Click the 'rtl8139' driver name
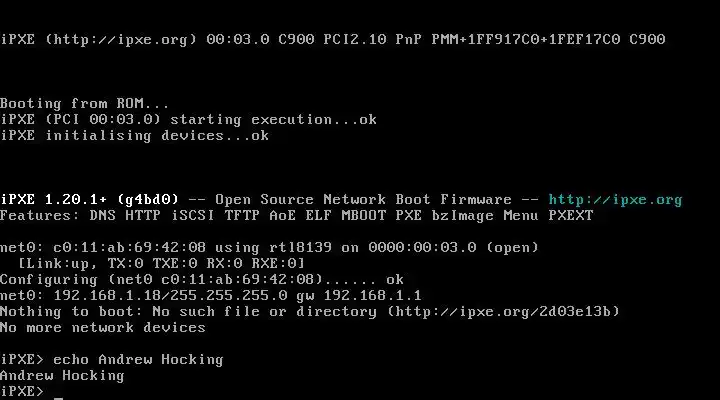Screen dimensions: 720x400 point(300,248)
